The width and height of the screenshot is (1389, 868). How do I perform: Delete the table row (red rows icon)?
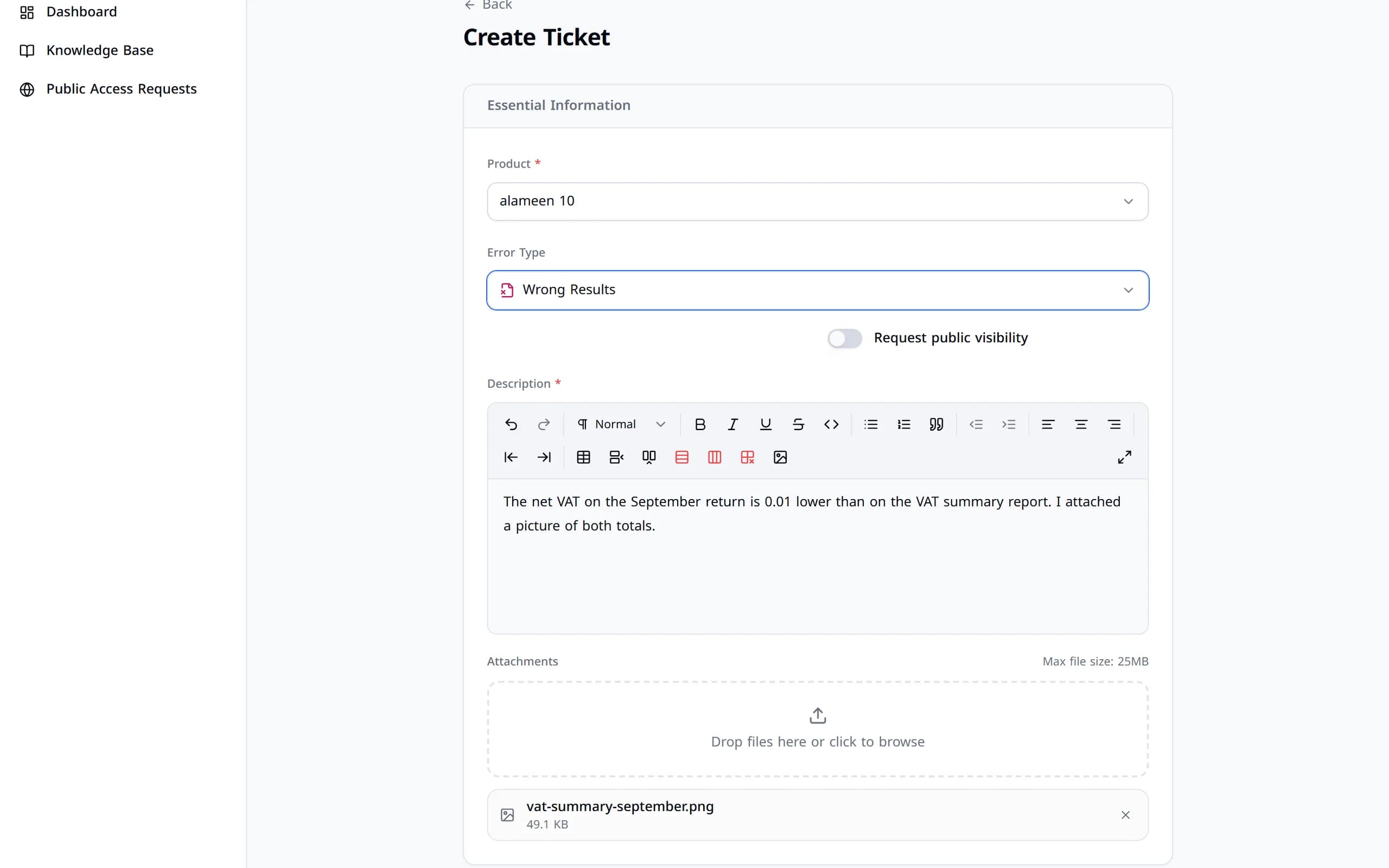pyautogui.click(x=682, y=457)
